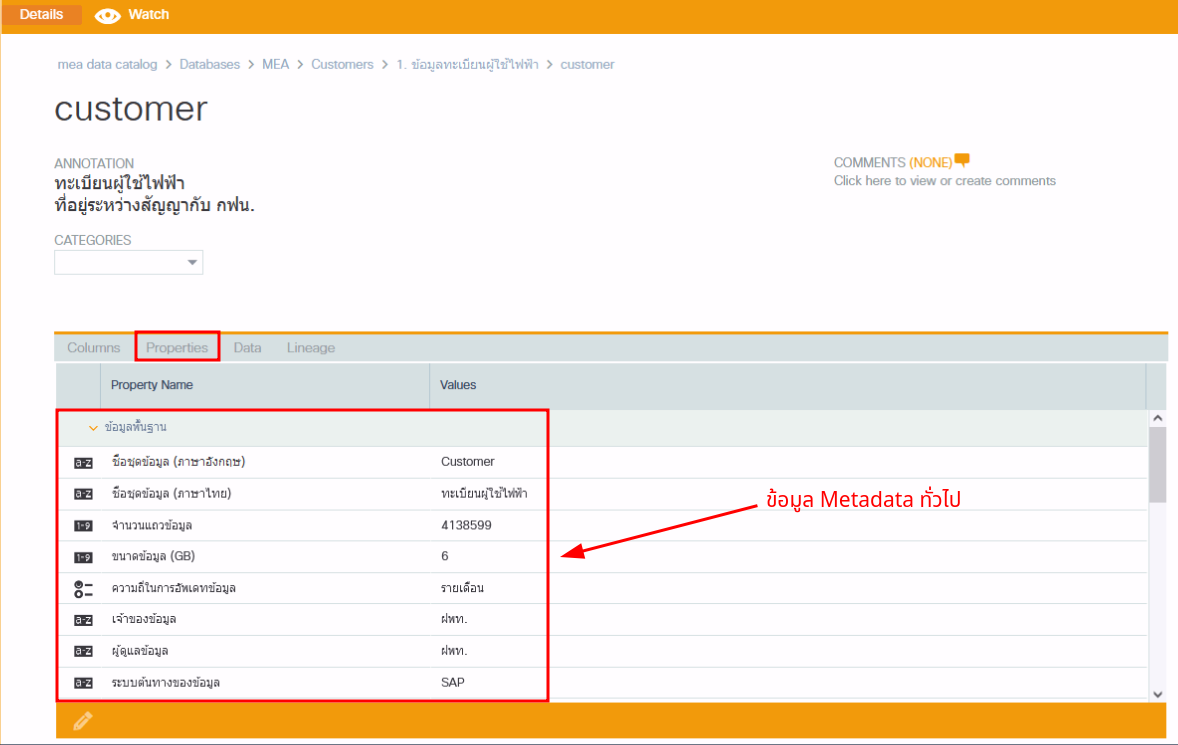
Task: Click the pencil edit icon in bottom bar
Action: 83,720
